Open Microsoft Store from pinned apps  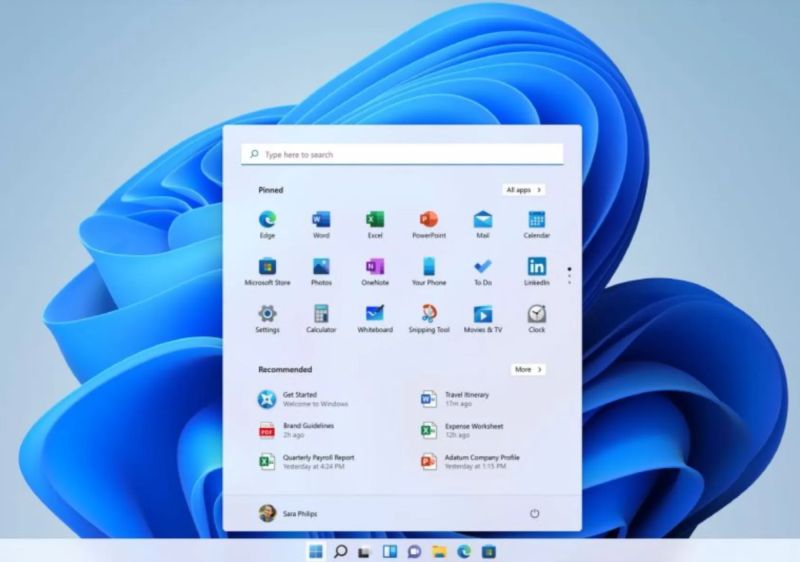click(x=267, y=267)
